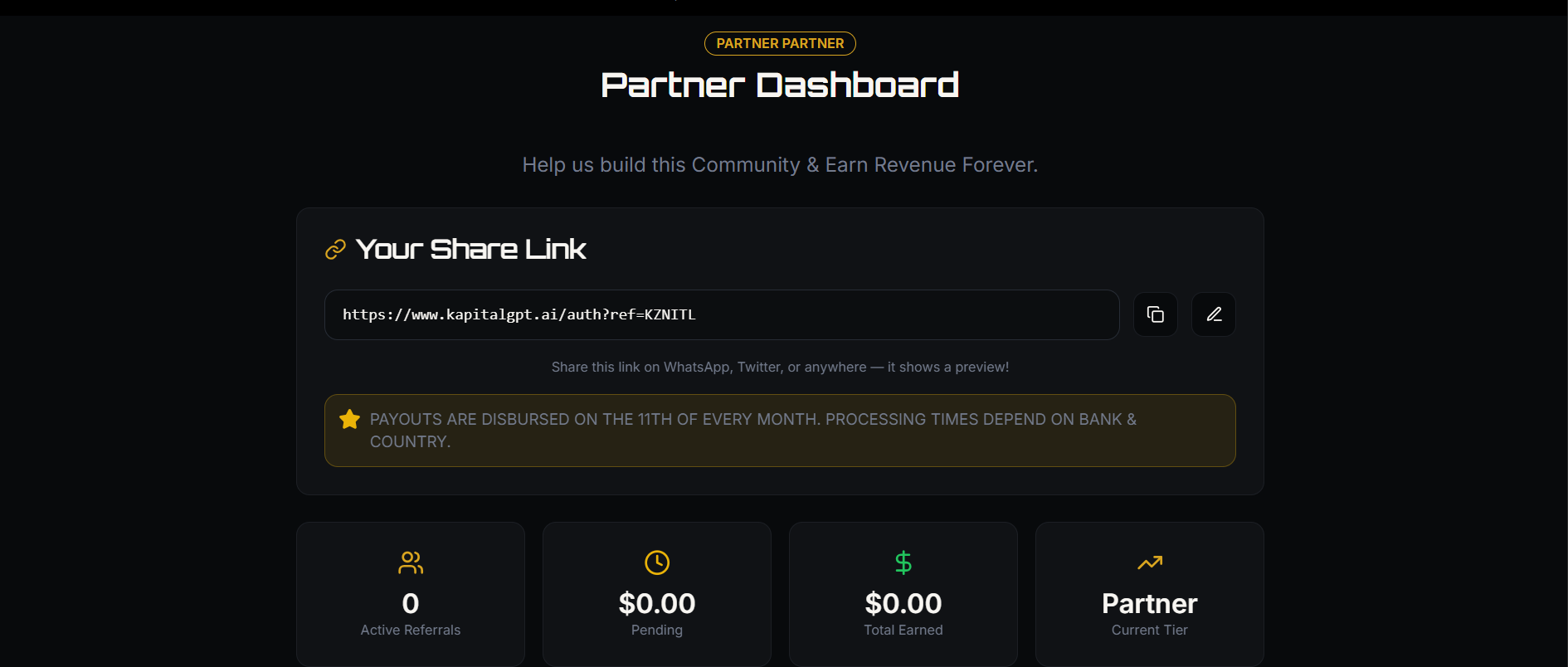Click the star icon in payouts notice

point(350,420)
